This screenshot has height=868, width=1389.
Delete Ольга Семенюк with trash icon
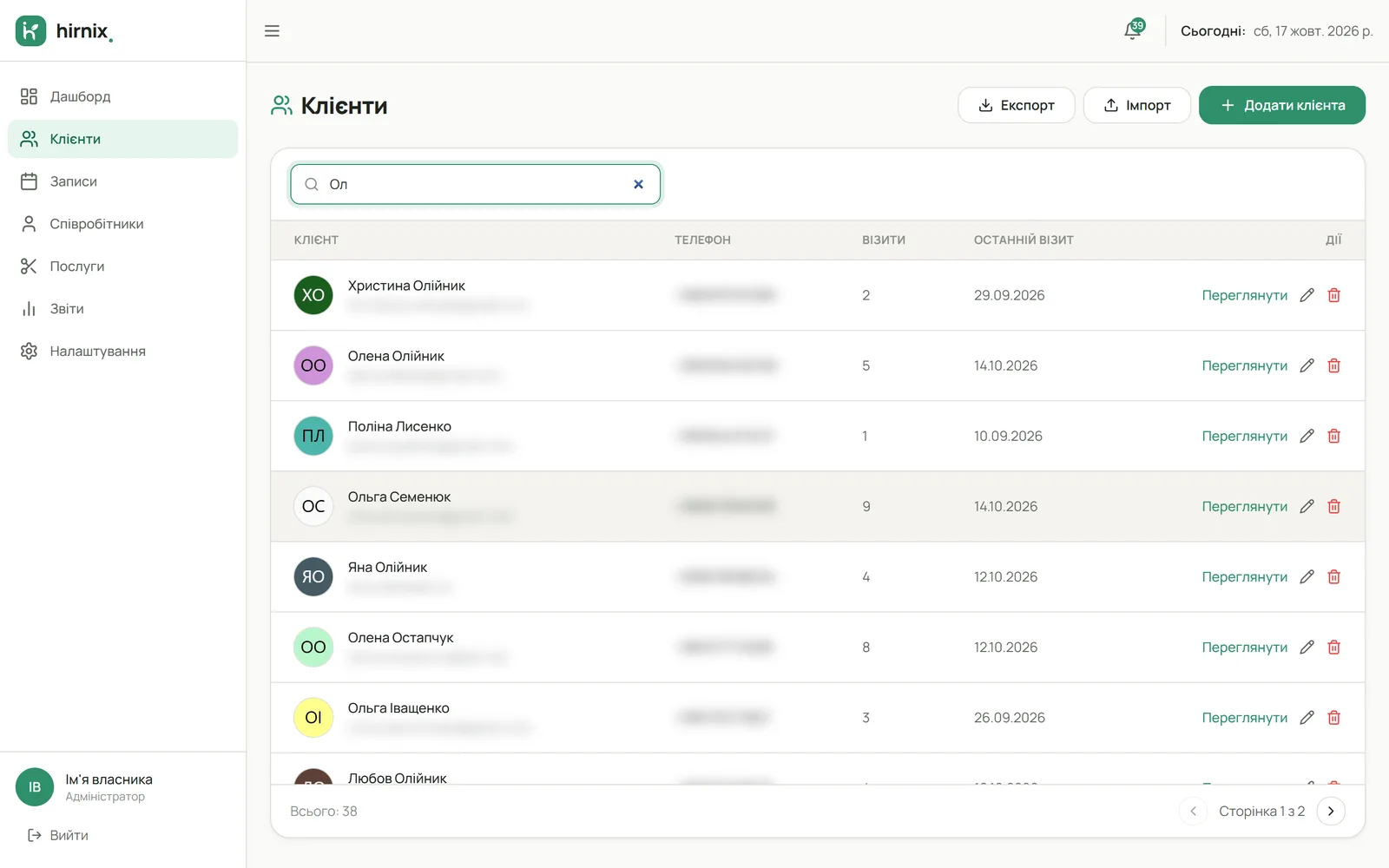1334,506
